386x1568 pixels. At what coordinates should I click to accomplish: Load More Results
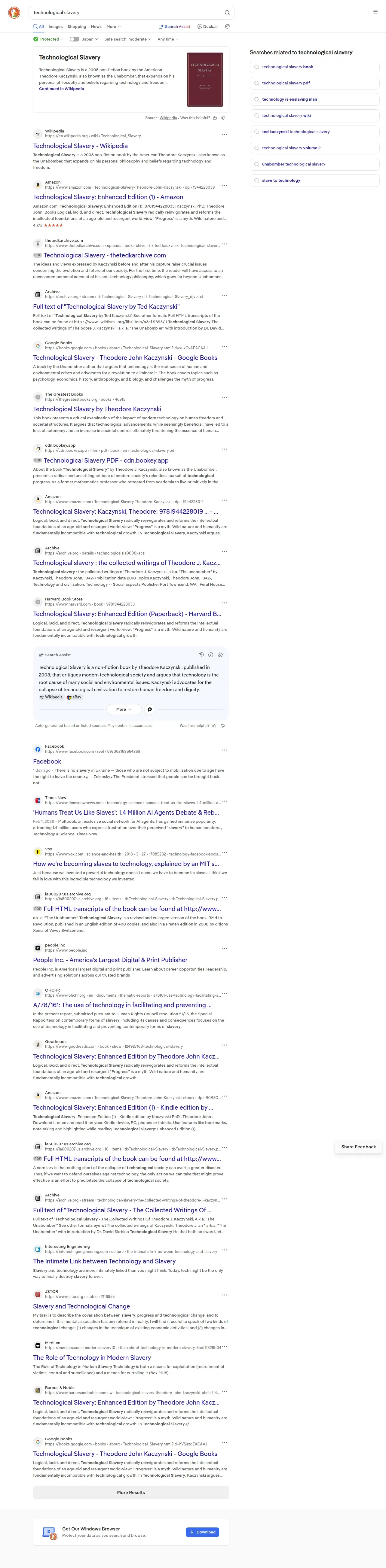(131, 1493)
